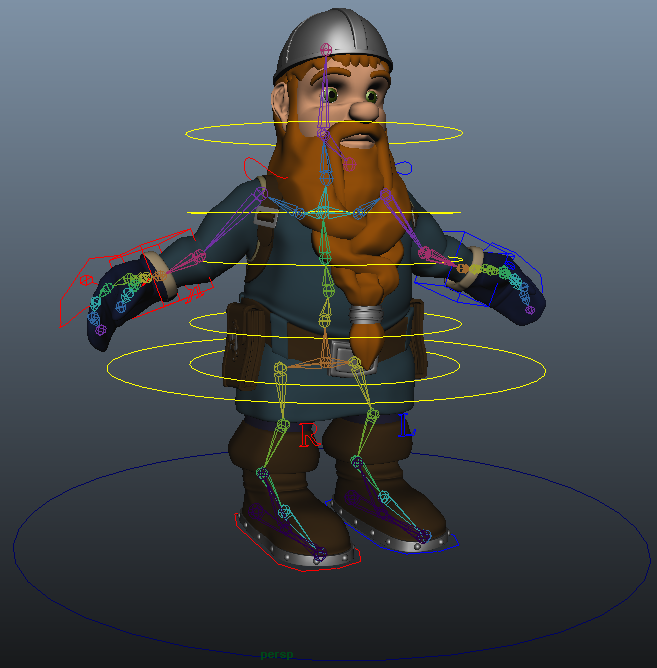
Task: Select the blue L leg switch control
Action: pos(407,426)
